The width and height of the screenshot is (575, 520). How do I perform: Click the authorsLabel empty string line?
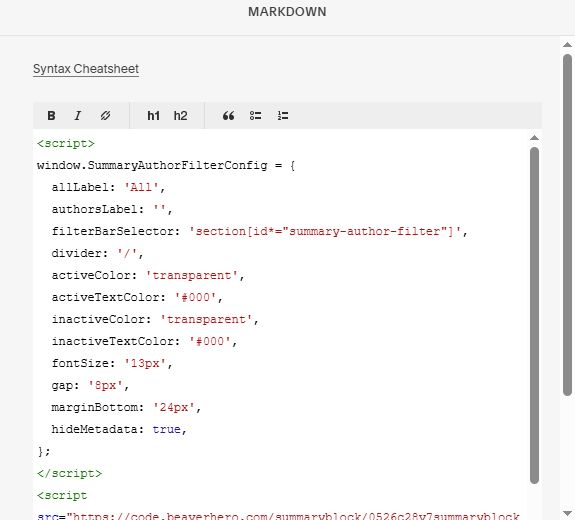click(x=112, y=209)
